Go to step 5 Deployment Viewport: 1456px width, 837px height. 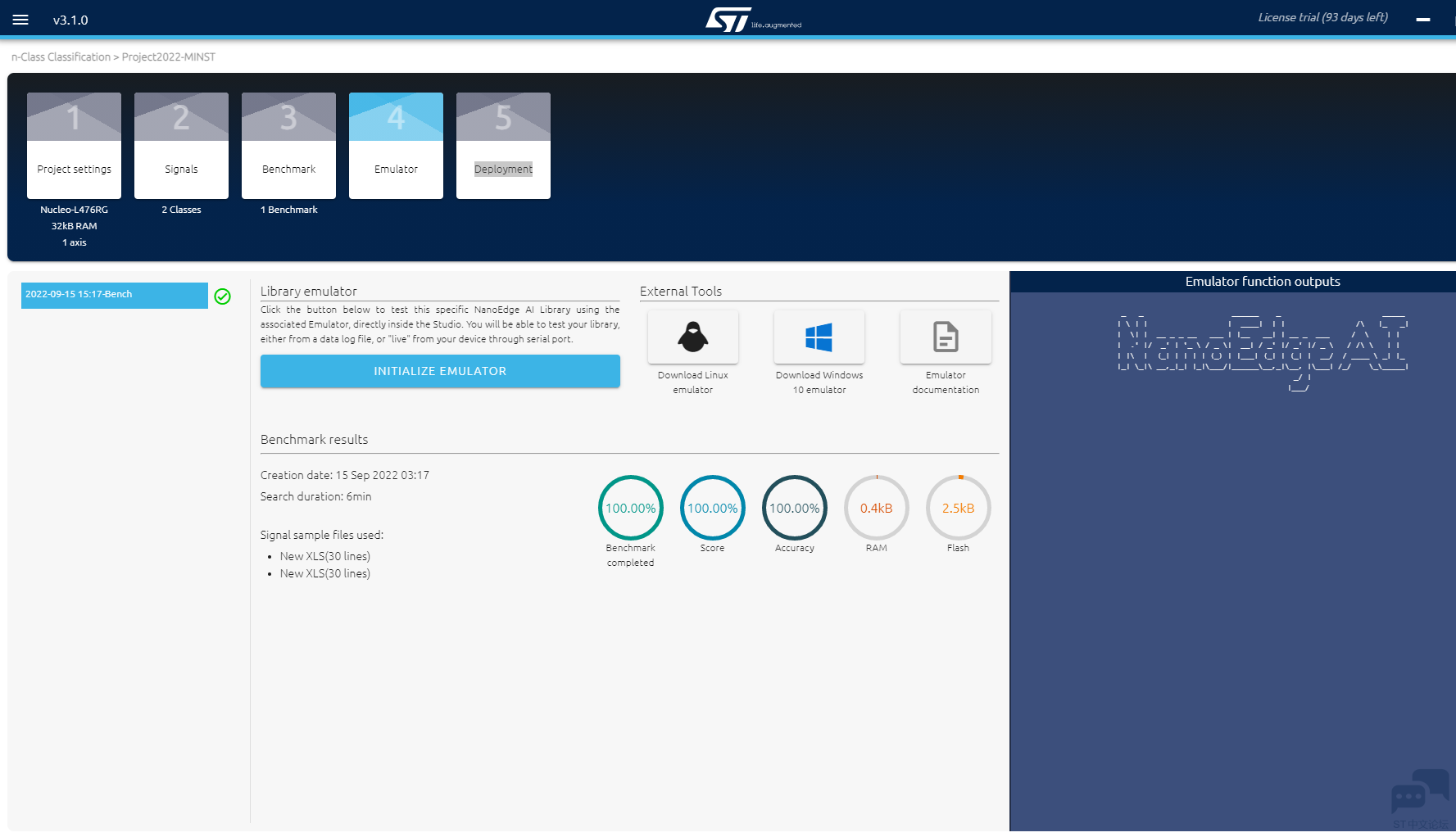click(x=503, y=146)
